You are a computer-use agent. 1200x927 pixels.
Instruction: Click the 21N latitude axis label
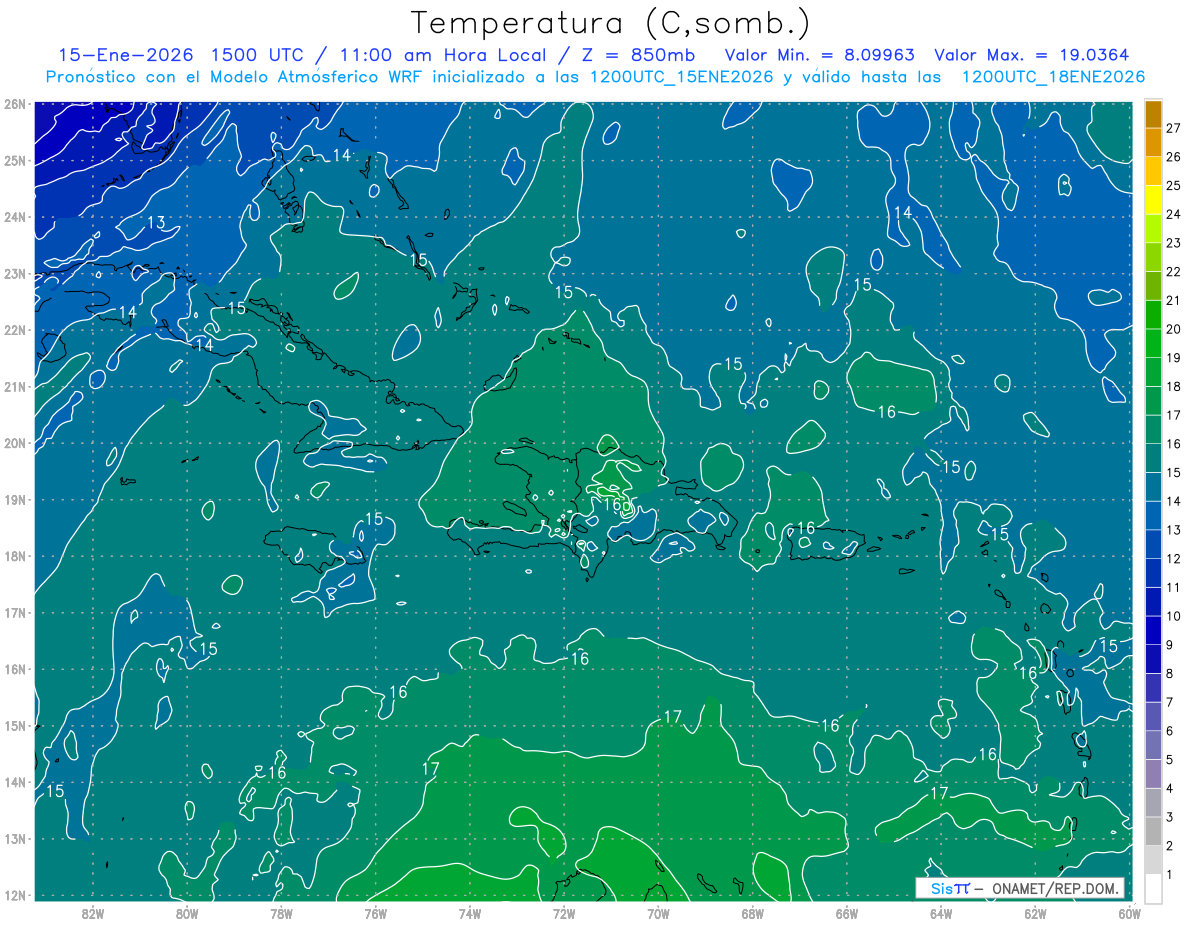14,387
